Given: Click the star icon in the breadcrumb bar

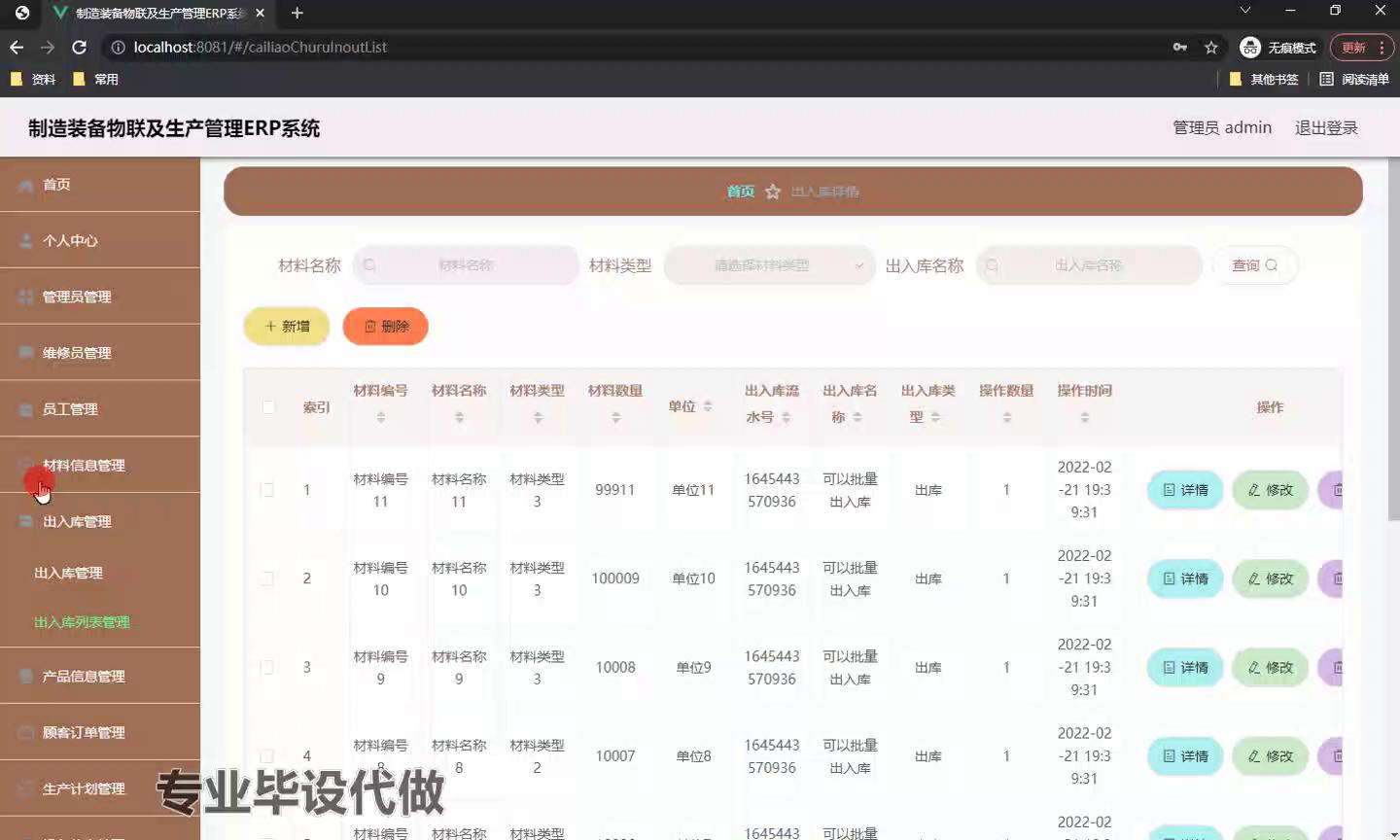Looking at the screenshot, I should click(x=773, y=192).
